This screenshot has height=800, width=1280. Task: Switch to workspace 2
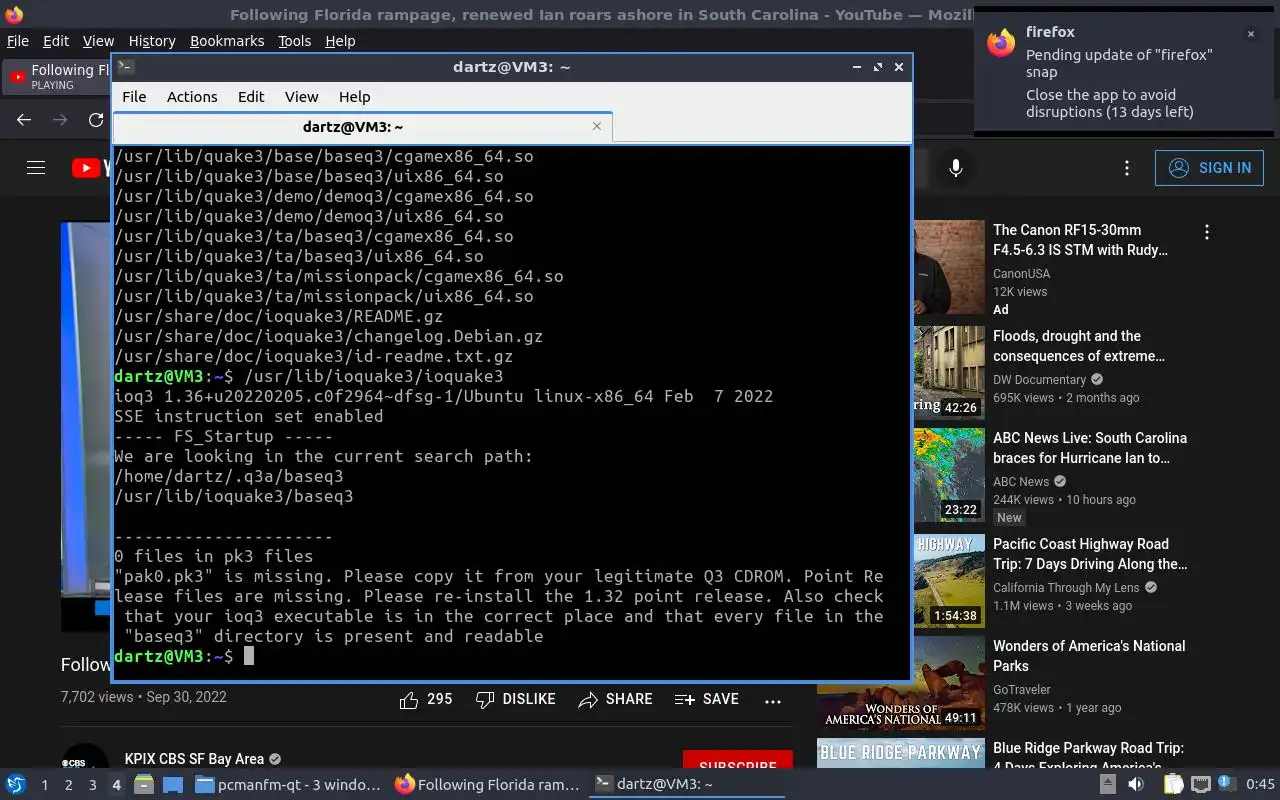tap(68, 785)
